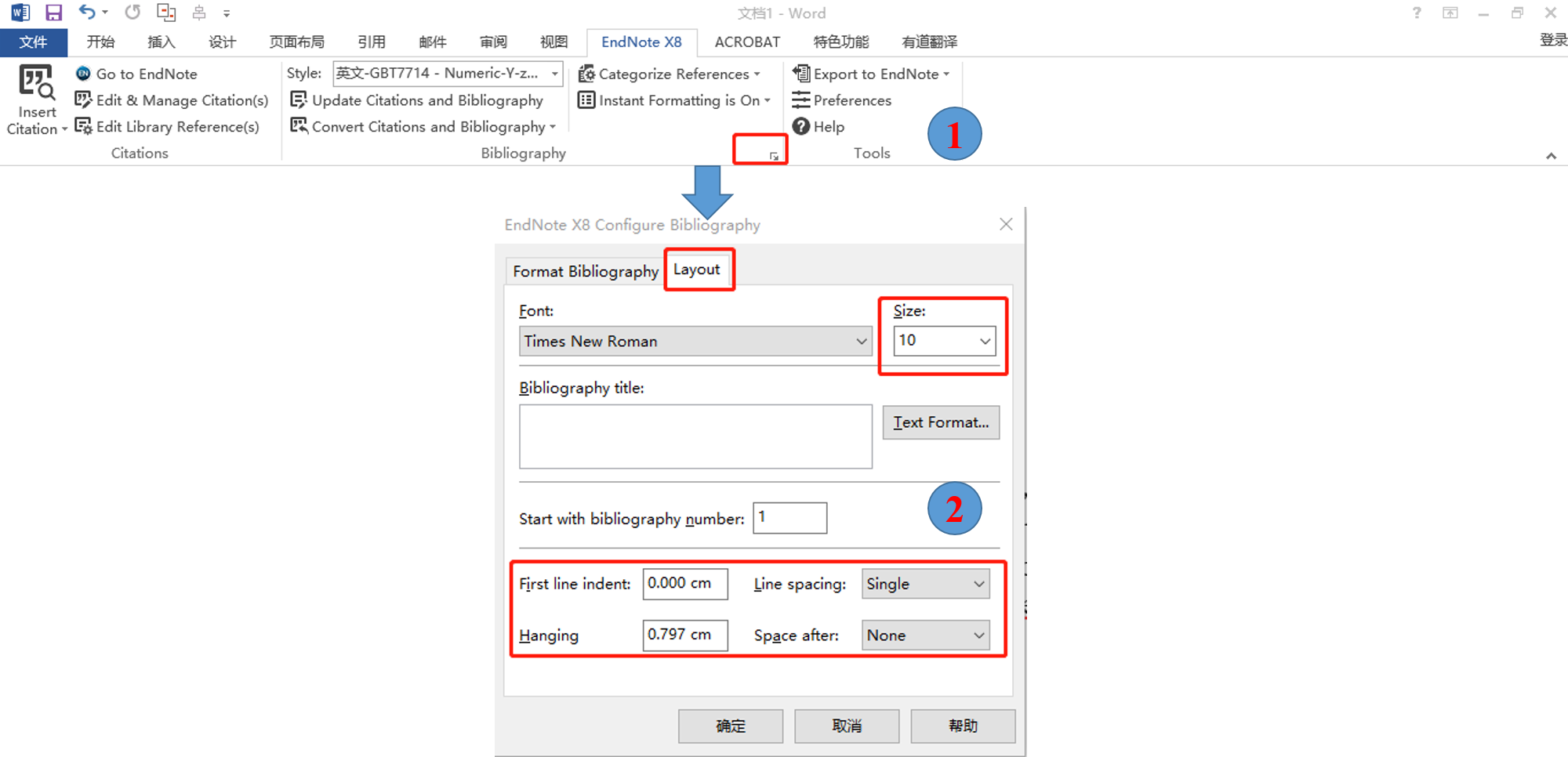Open the 文件 (File) tab
Image resolution: width=1568 pixels, height=757 pixels.
pos(34,42)
